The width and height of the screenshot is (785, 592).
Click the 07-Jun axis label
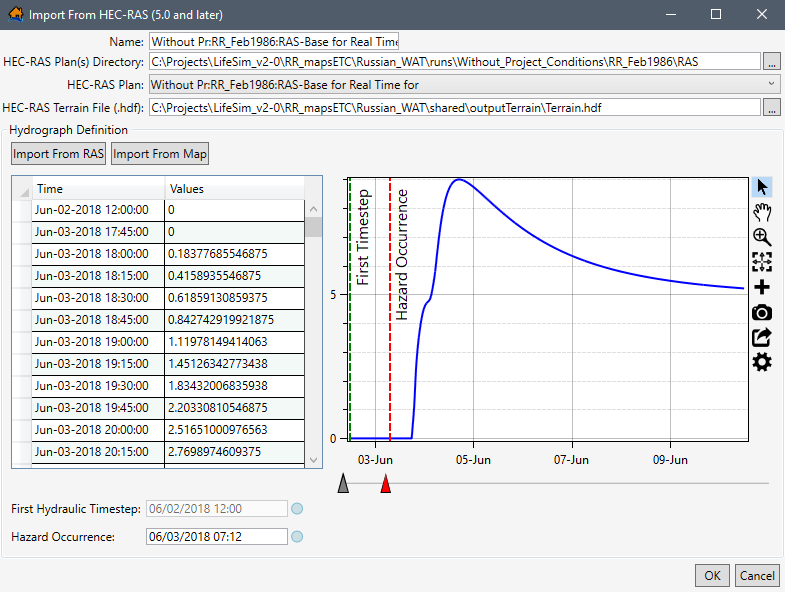(571, 460)
